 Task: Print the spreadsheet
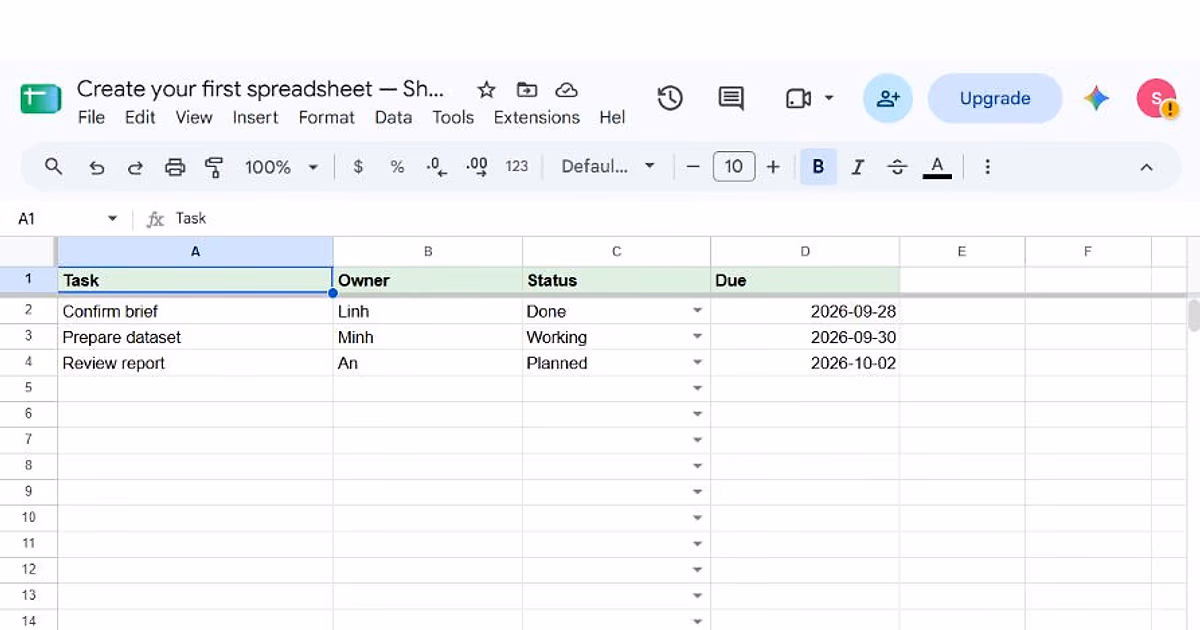175,167
